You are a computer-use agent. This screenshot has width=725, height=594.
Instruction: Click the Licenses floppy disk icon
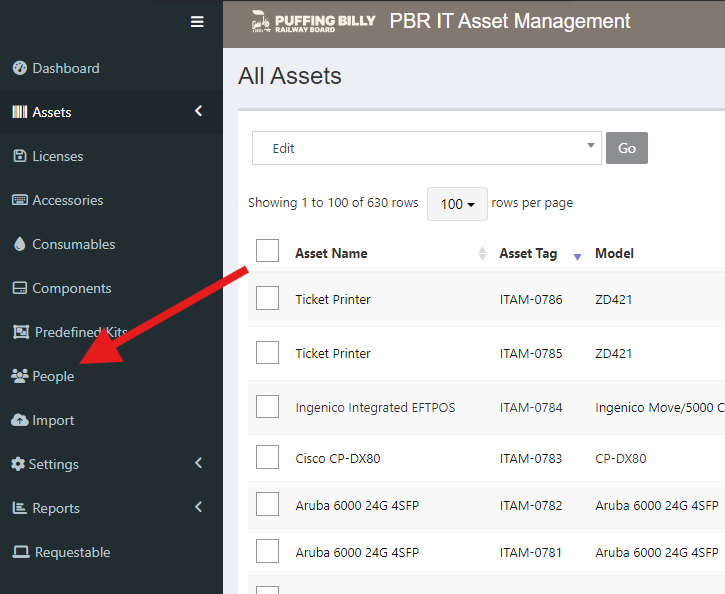(x=19, y=156)
